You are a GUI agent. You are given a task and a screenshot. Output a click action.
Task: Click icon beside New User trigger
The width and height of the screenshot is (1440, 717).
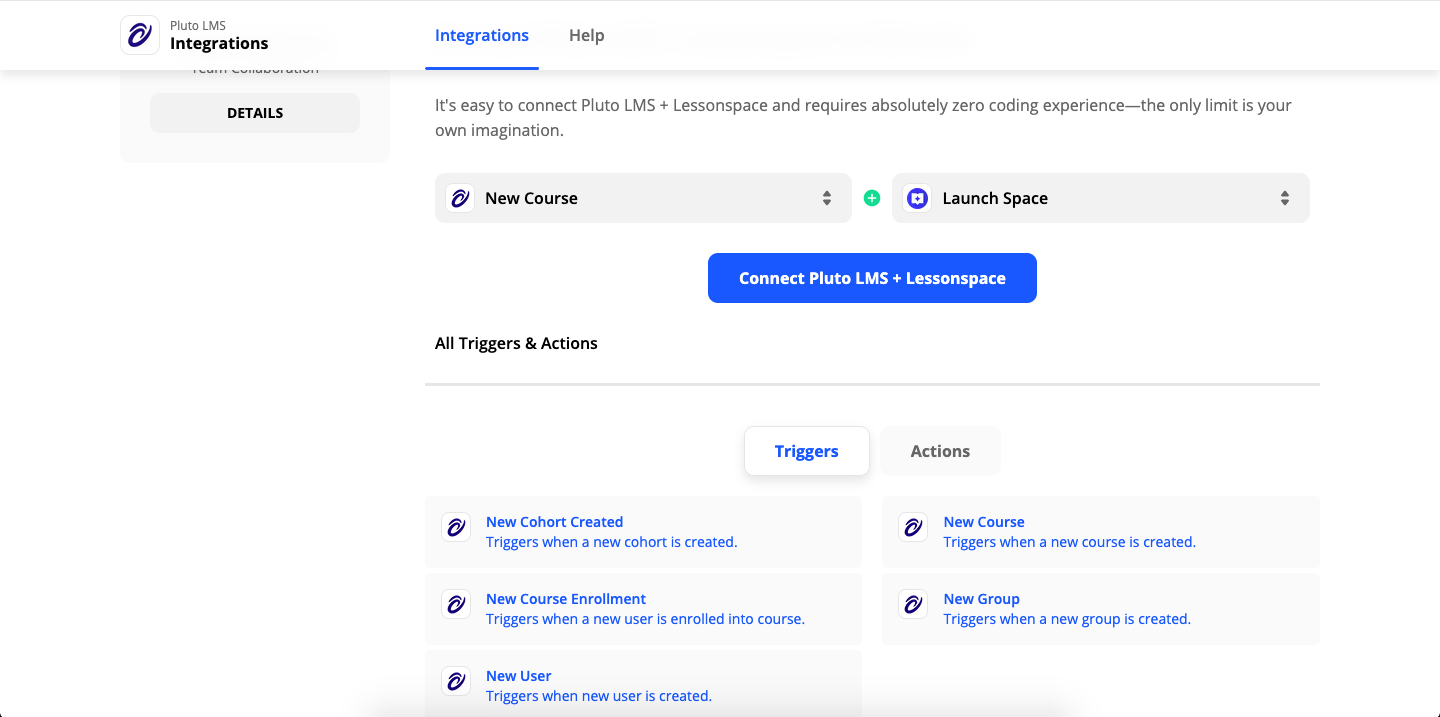pos(456,681)
